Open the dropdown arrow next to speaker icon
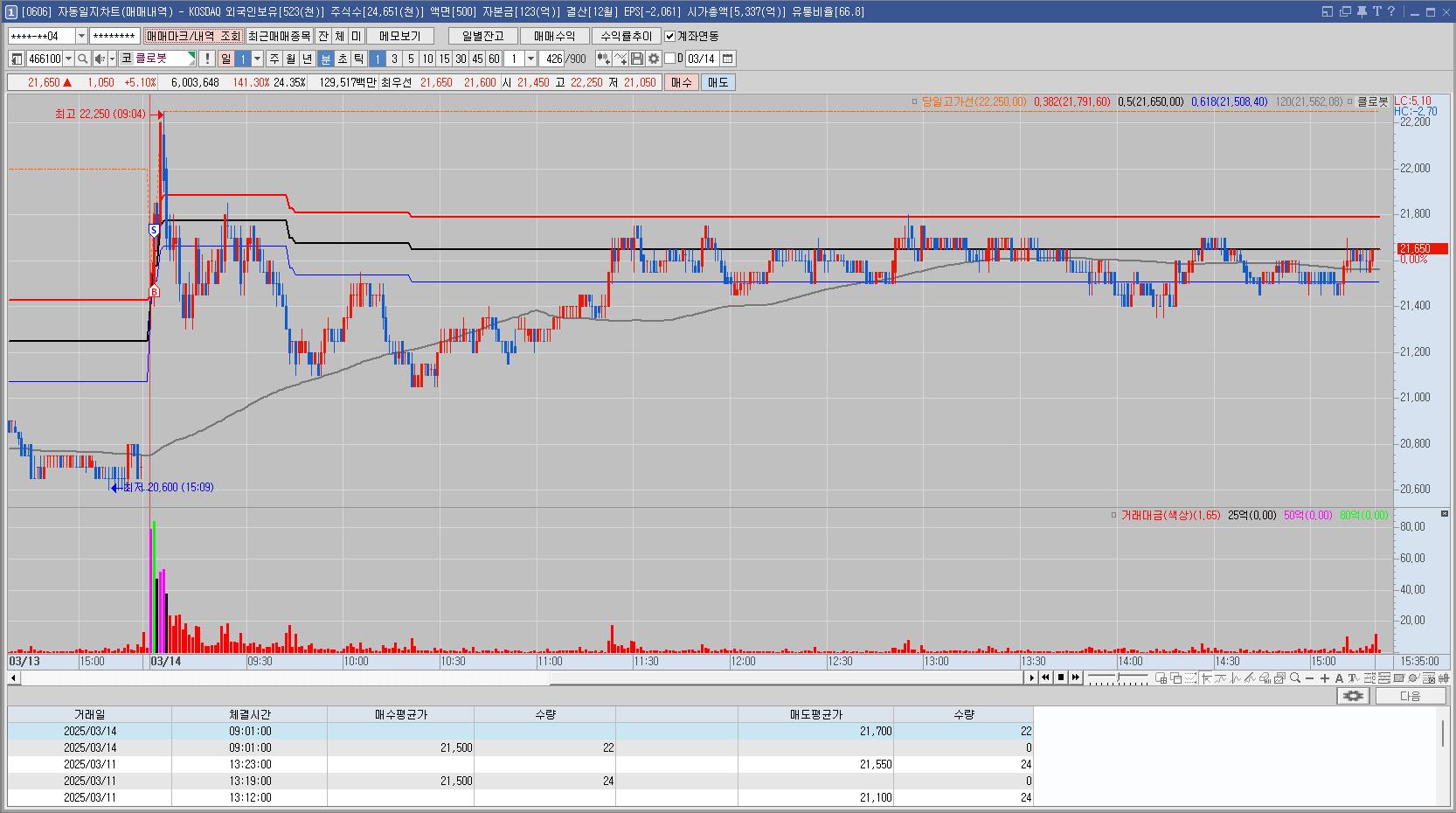The height and width of the screenshot is (813, 1456). tap(112, 59)
